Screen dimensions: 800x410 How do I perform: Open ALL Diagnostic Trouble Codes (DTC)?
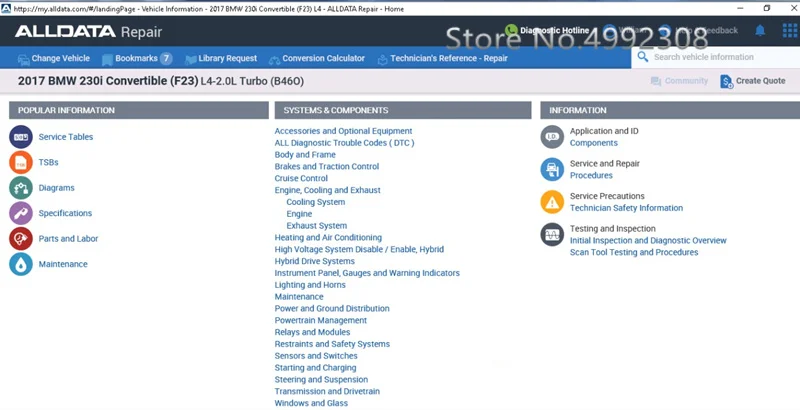pos(344,143)
